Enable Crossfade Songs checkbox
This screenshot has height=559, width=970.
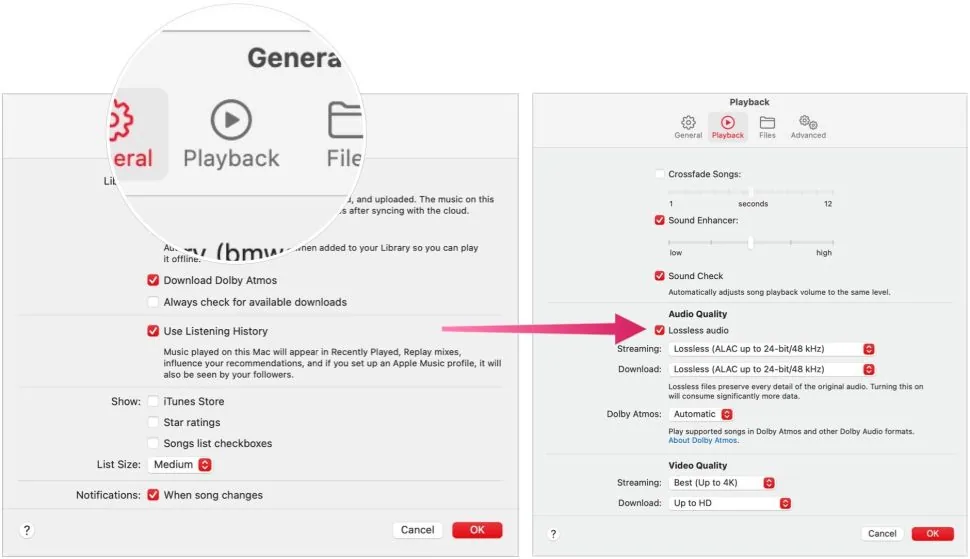click(659, 174)
